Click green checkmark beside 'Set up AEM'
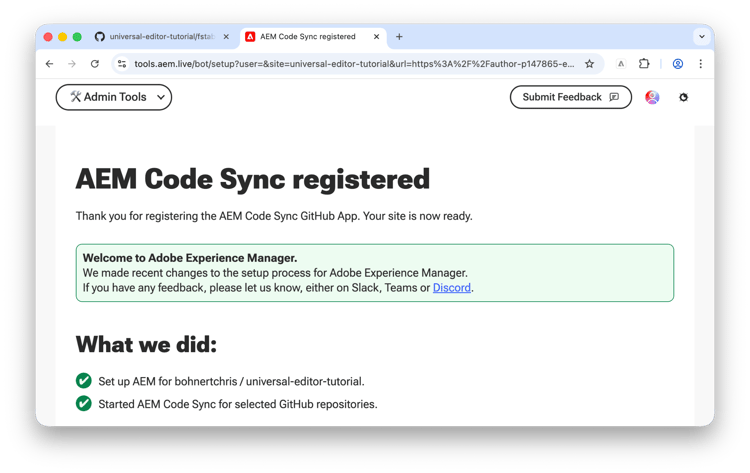 [84, 381]
